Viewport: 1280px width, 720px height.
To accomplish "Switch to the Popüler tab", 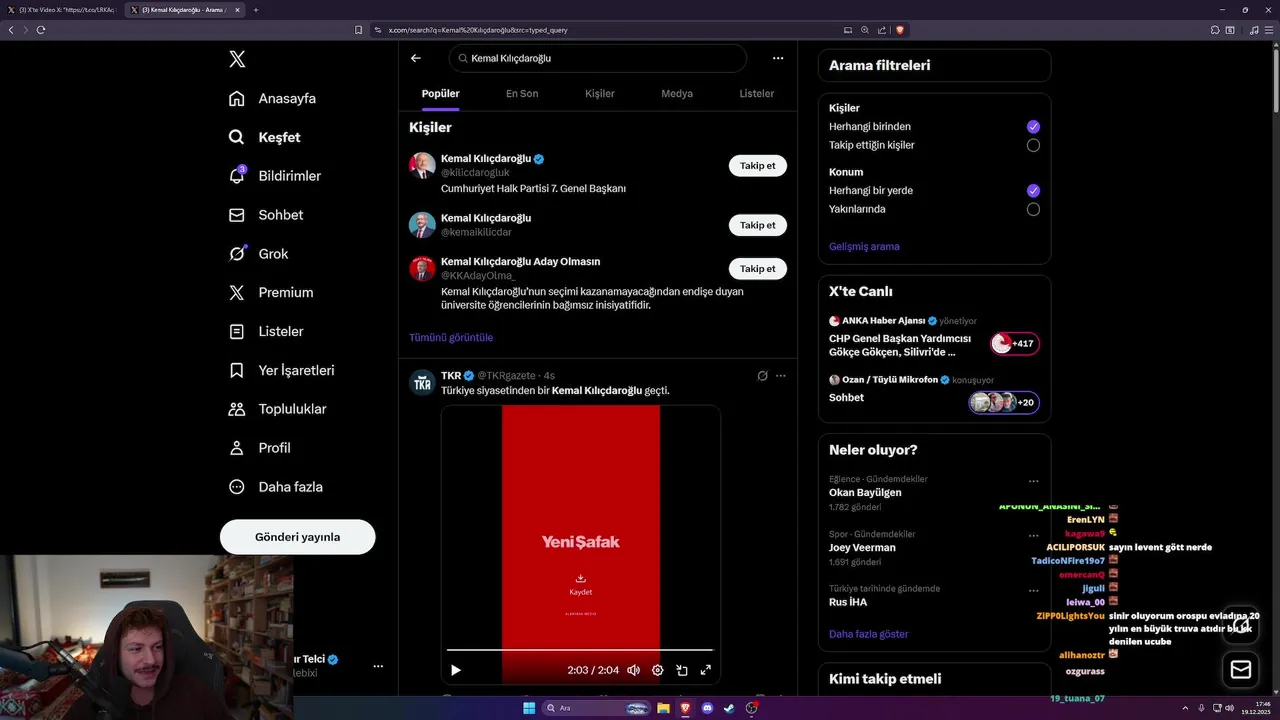I will [440, 94].
